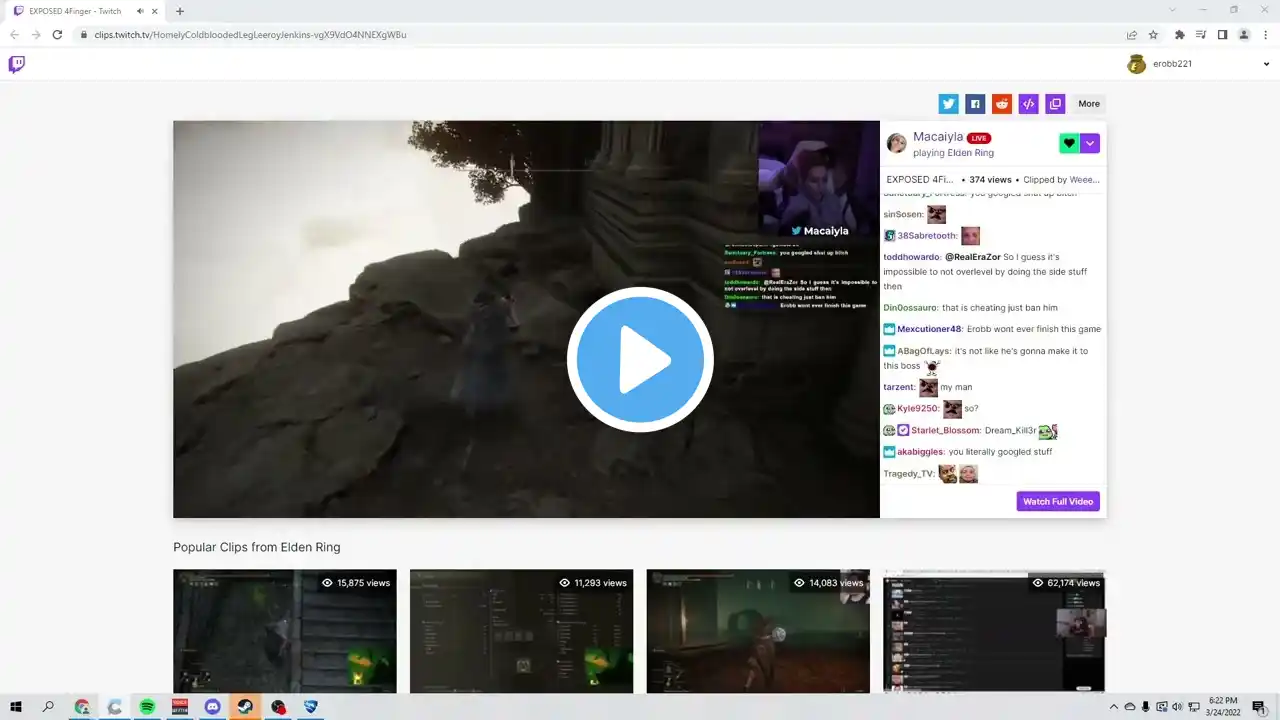The width and height of the screenshot is (1280, 720).
Task: Share clip on Facebook
Action: (x=975, y=104)
